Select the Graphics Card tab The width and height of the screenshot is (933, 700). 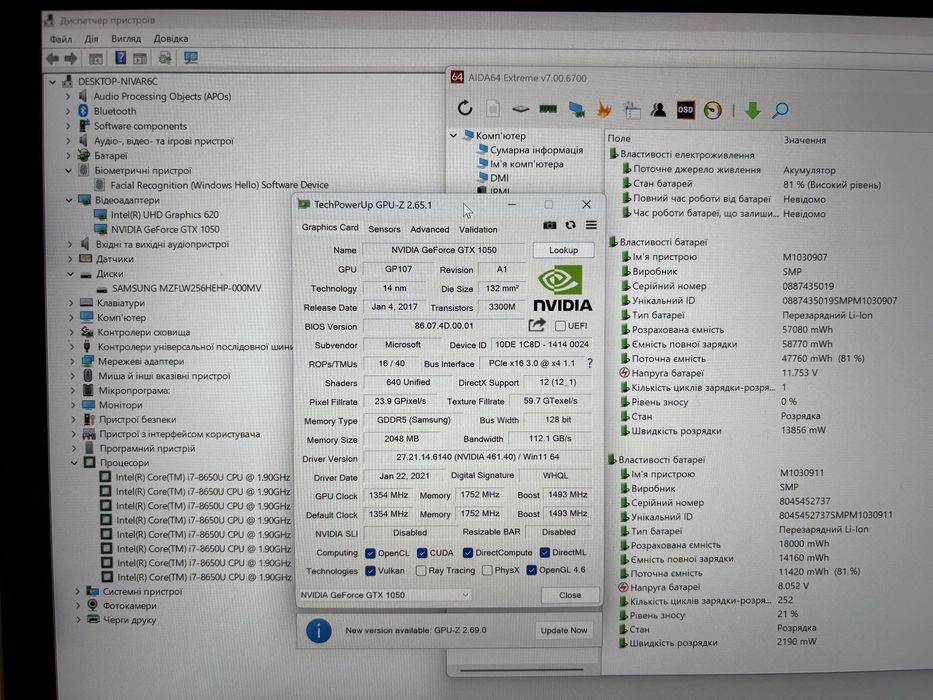pos(330,227)
